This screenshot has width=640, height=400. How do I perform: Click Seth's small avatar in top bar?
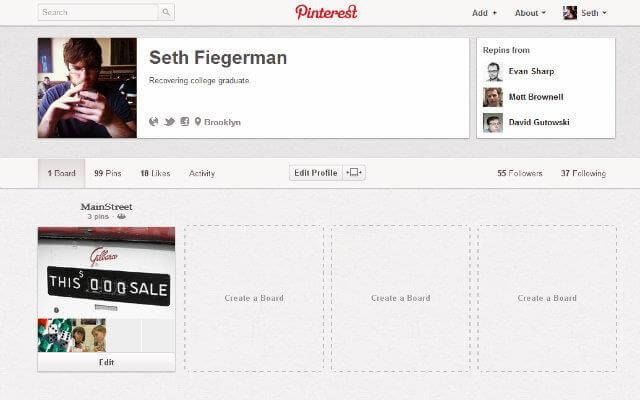click(x=570, y=13)
